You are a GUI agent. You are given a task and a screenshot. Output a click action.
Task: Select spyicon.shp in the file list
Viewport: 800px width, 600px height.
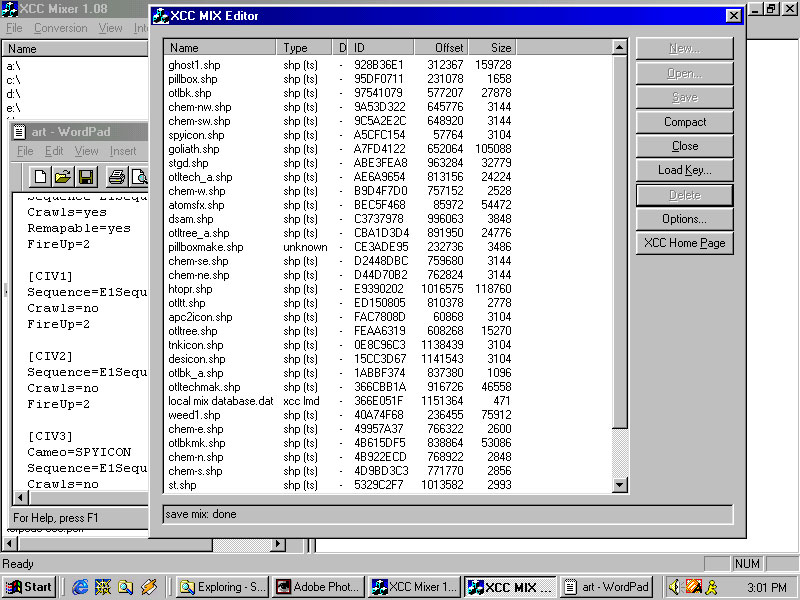click(x=196, y=135)
